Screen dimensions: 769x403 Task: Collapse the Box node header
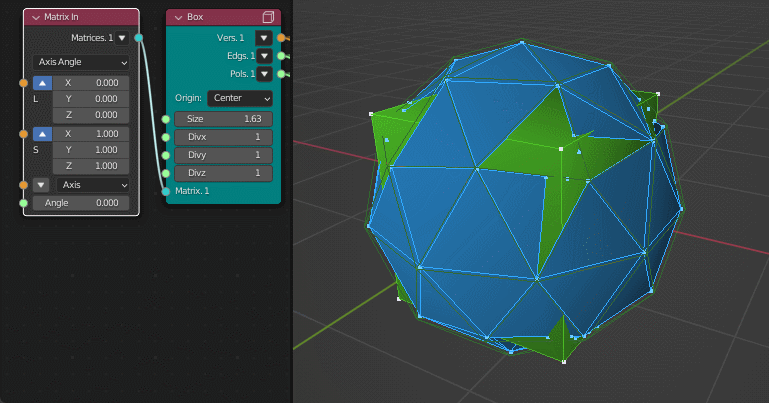[x=178, y=17]
